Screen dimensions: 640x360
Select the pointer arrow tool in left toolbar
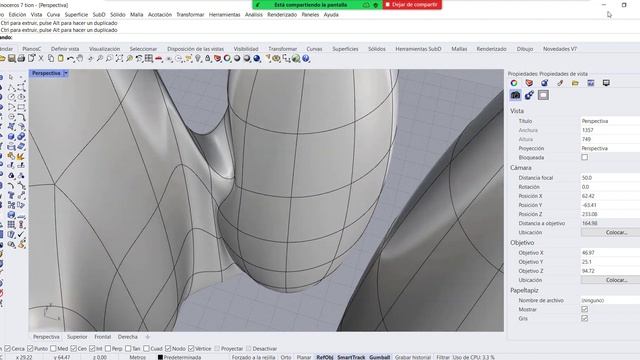tap(11, 78)
